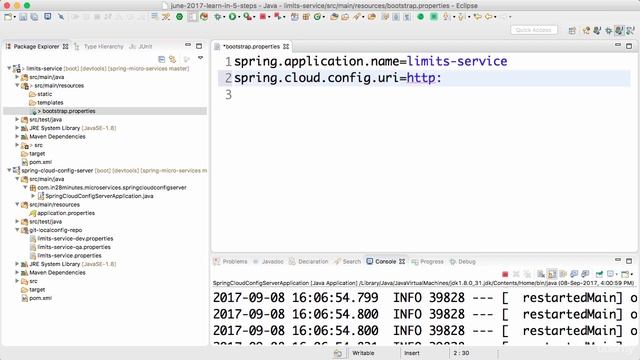Collapse the spring-cloud-config-server project
Viewport: 640px width, 360px height.
[9, 170]
